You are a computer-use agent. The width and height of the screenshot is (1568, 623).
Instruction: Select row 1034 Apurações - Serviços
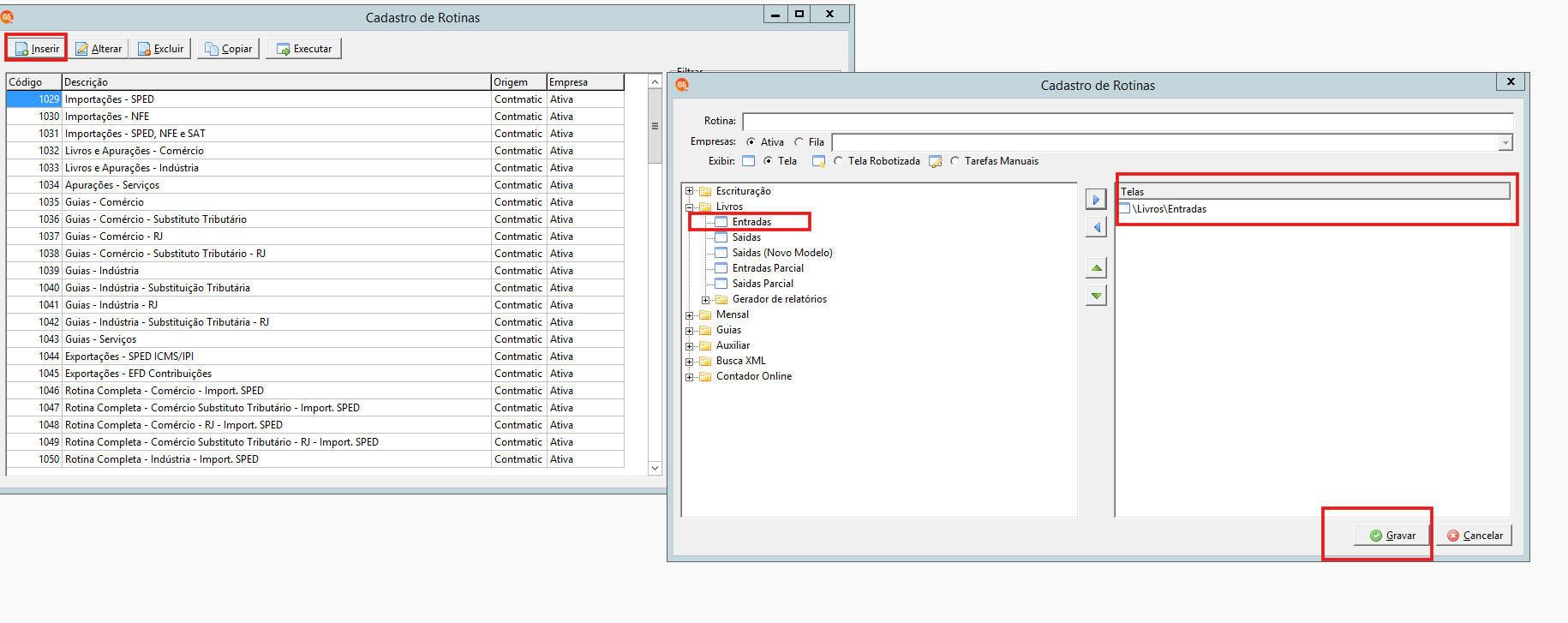tap(315, 185)
